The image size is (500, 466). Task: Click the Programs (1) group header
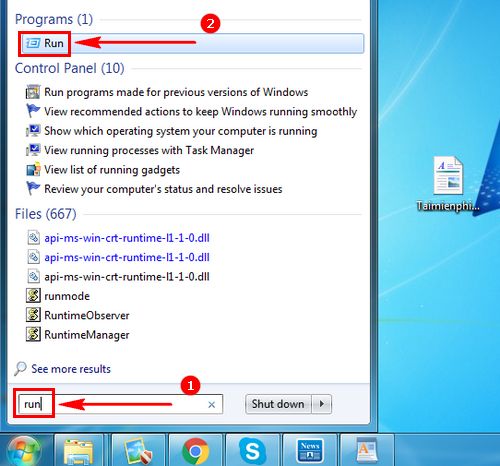tap(54, 19)
